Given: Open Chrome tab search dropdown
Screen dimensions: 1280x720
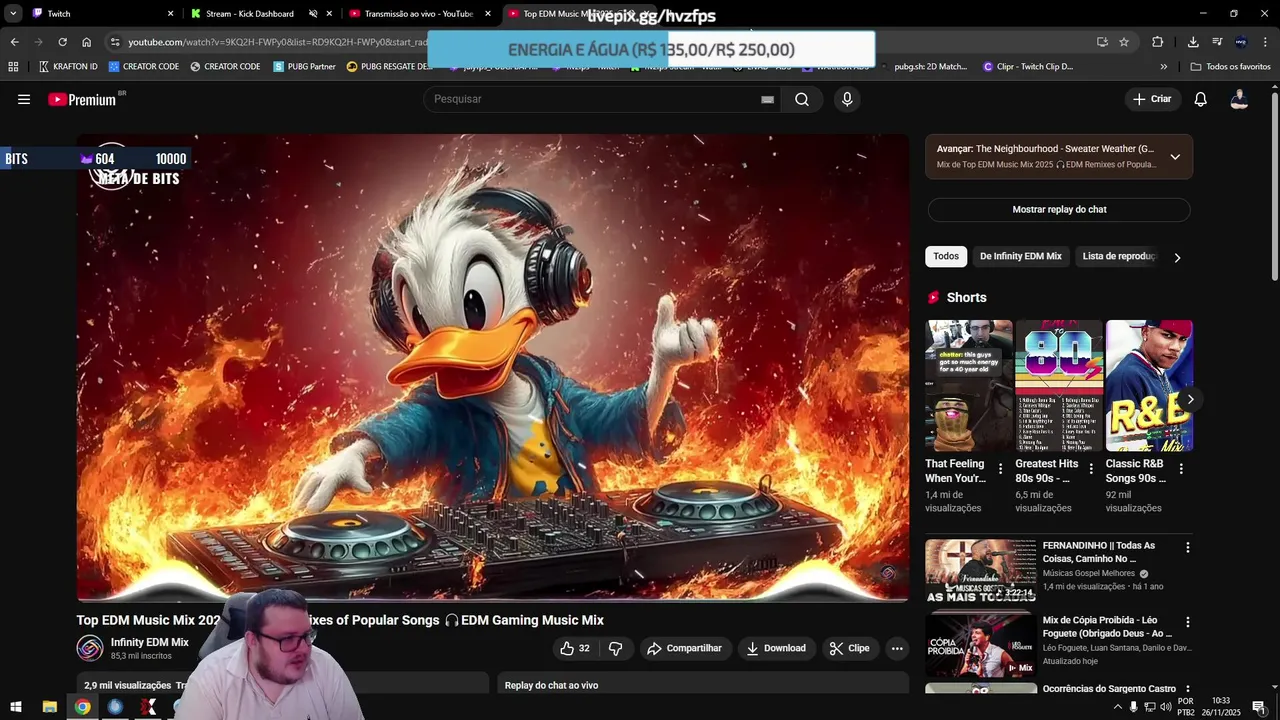Looking at the screenshot, I should click(x=13, y=14).
